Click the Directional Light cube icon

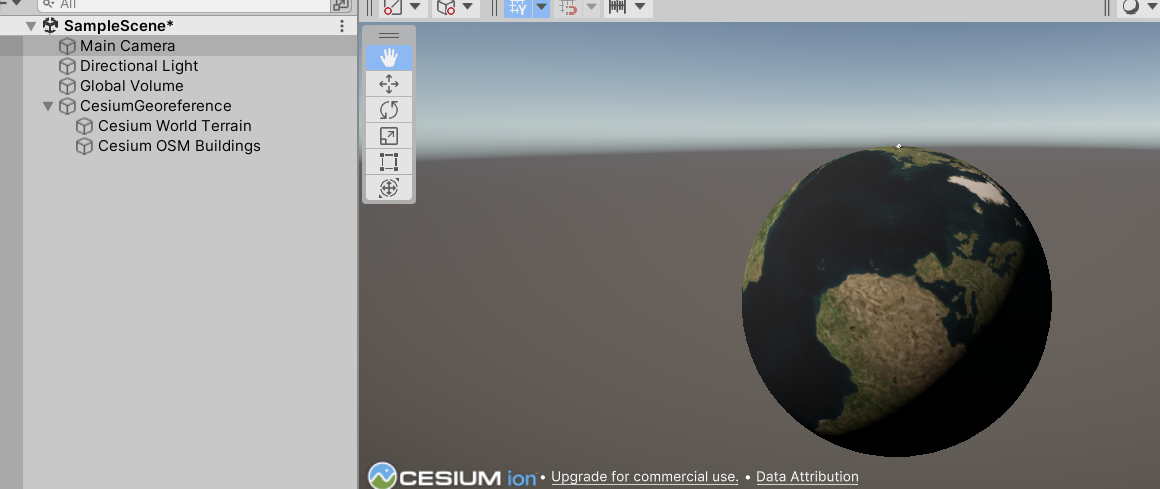[67, 66]
